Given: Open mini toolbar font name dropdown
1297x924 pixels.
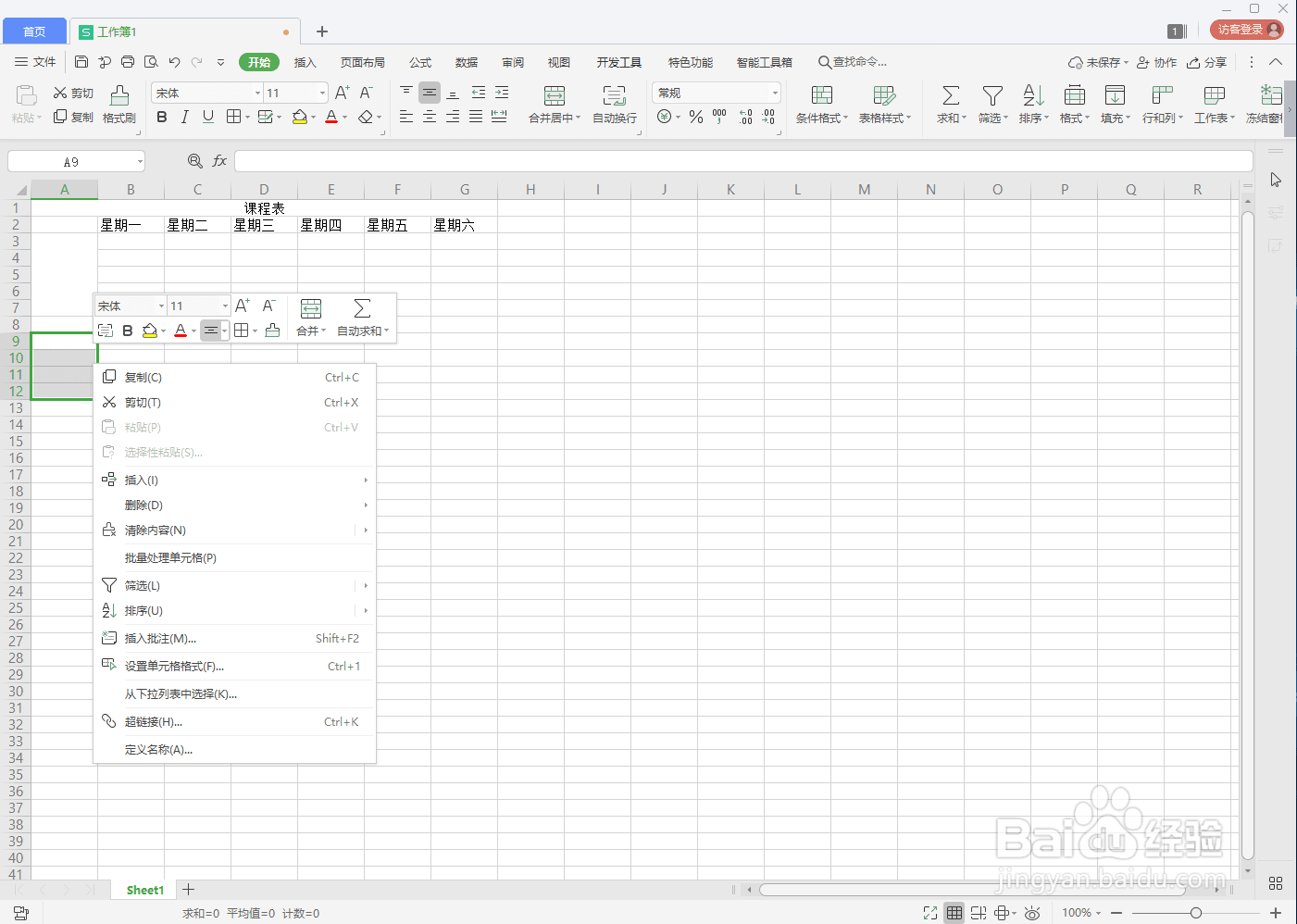Looking at the screenshot, I should click(x=161, y=306).
